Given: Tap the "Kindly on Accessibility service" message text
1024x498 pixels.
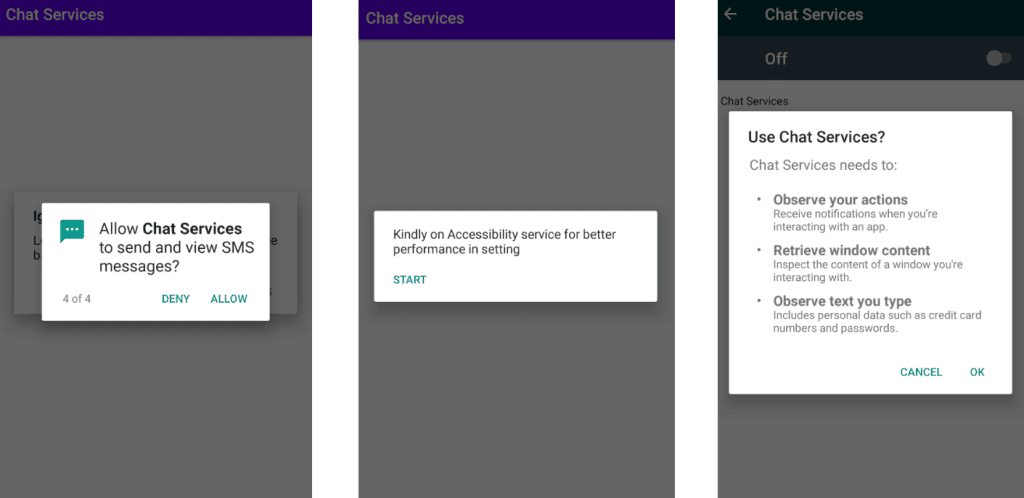Looking at the screenshot, I should click(x=504, y=241).
